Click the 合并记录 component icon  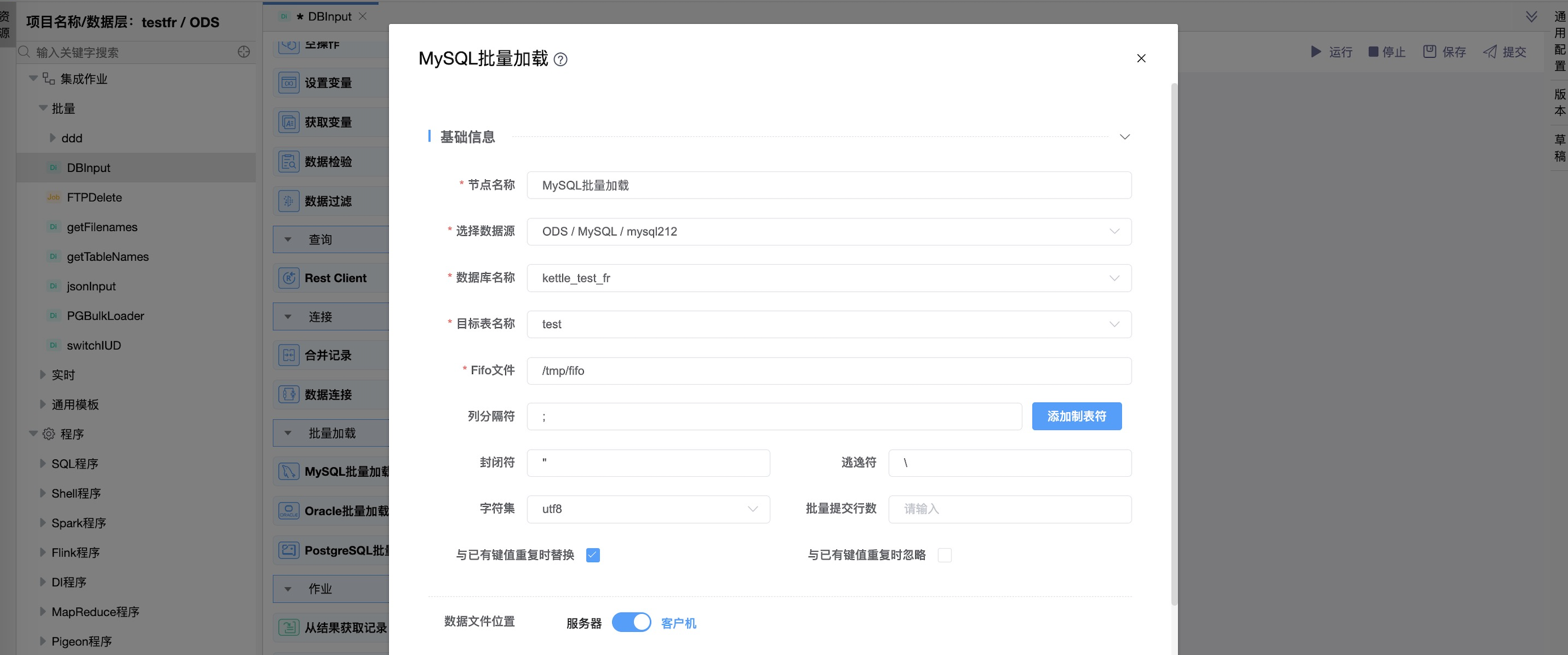tap(288, 355)
